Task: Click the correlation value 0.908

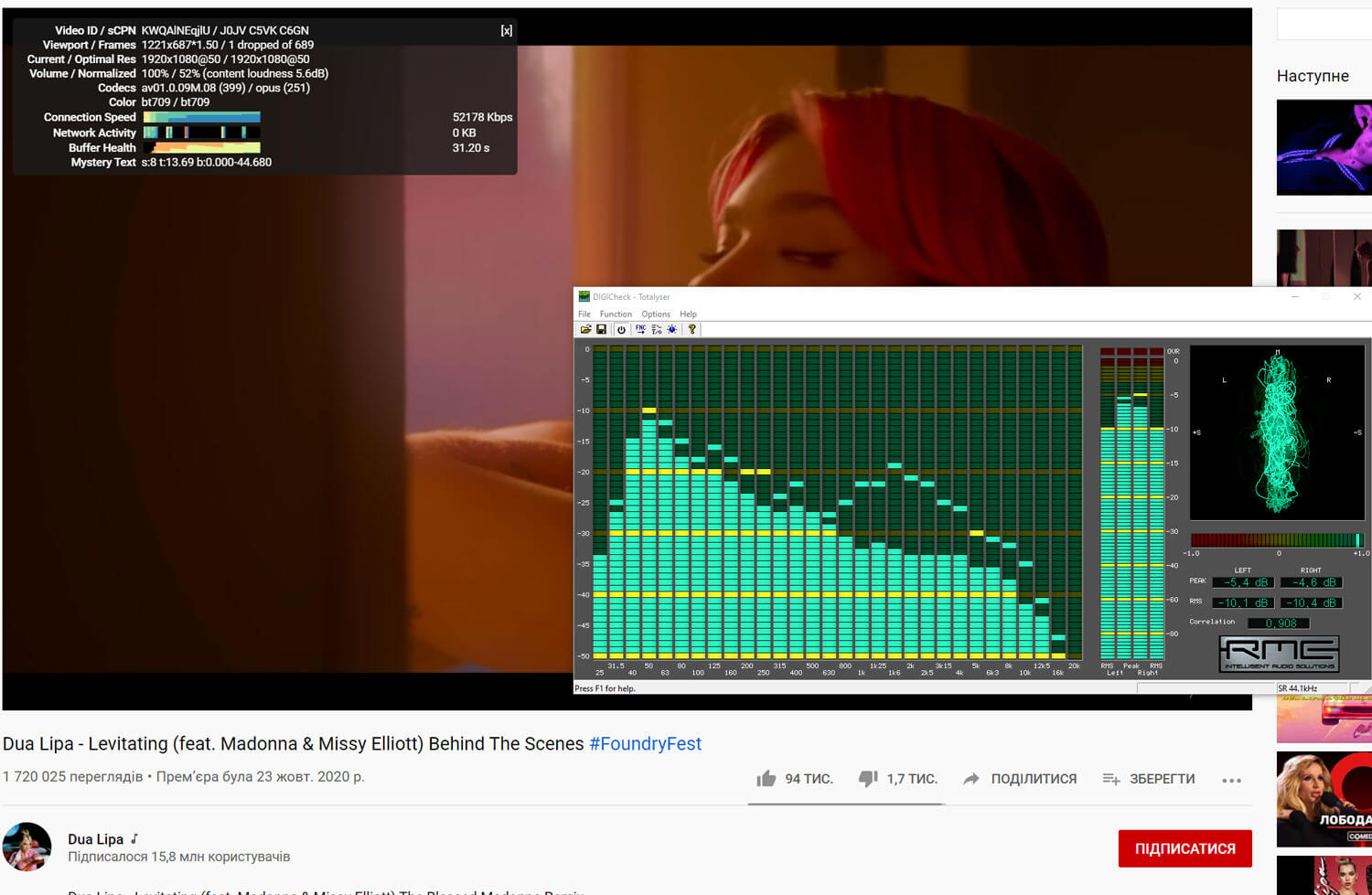Action: click(1279, 623)
